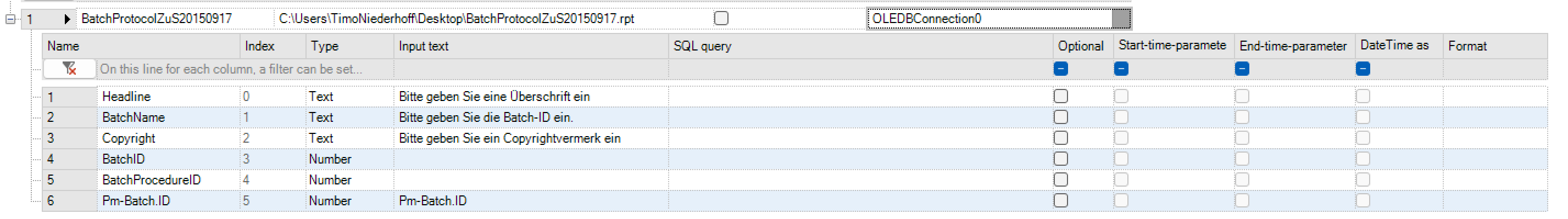Toggle the DateTime as filter box
The height and width of the screenshot is (219, 1568).
coord(1363,69)
